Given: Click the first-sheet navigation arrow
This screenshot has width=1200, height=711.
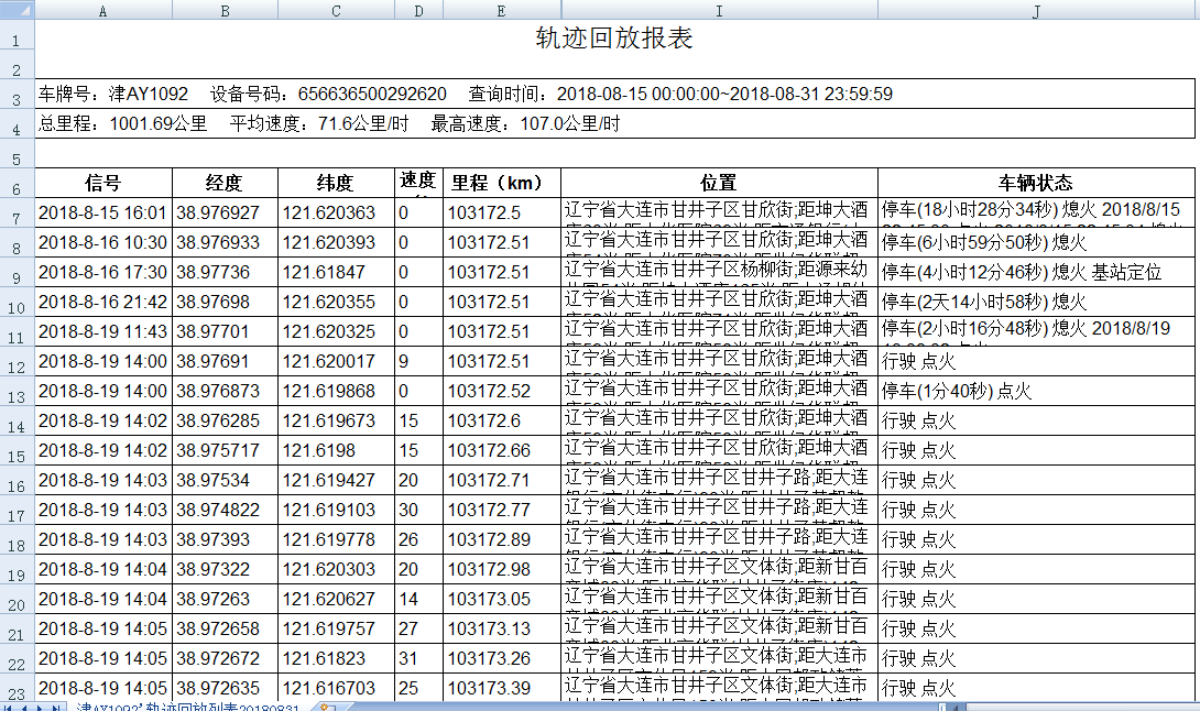Looking at the screenshot, I should (x=8, y=707).
